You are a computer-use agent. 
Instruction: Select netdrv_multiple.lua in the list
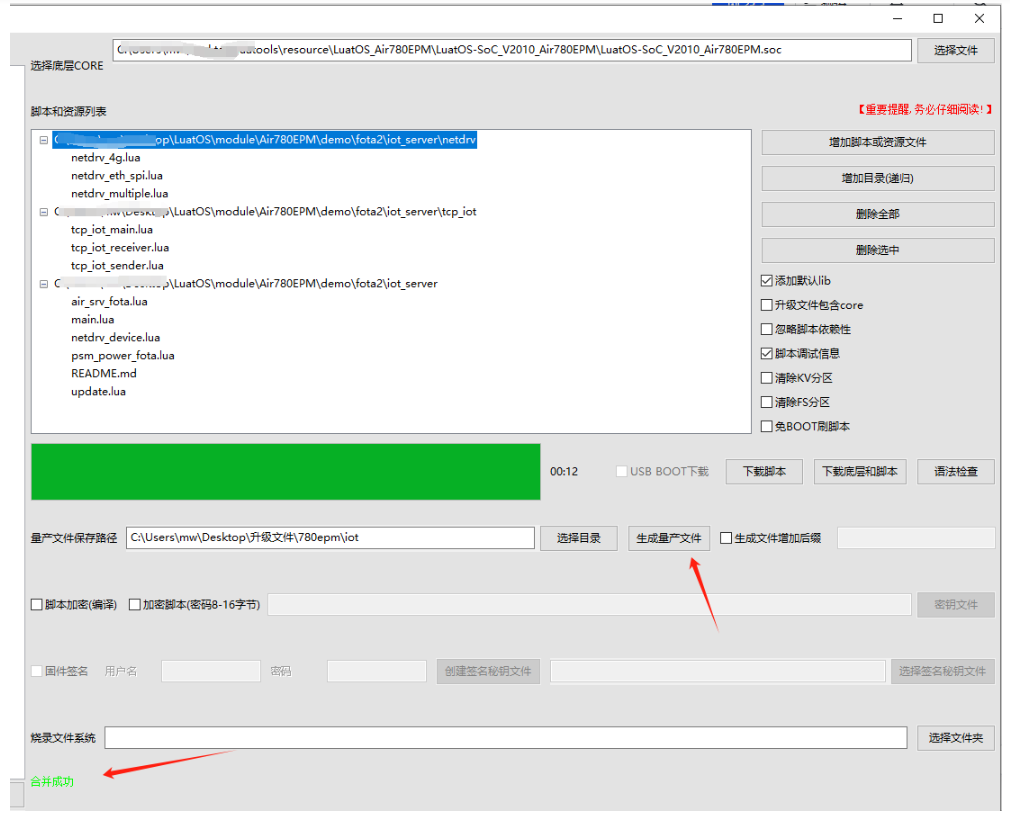(x=119, y=194)
